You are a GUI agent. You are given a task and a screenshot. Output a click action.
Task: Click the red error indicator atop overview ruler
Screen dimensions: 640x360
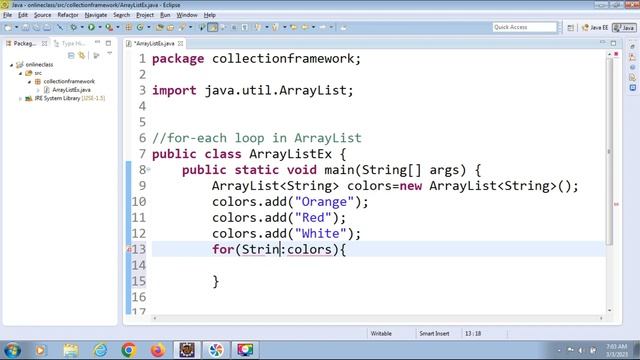pos(616,54)
